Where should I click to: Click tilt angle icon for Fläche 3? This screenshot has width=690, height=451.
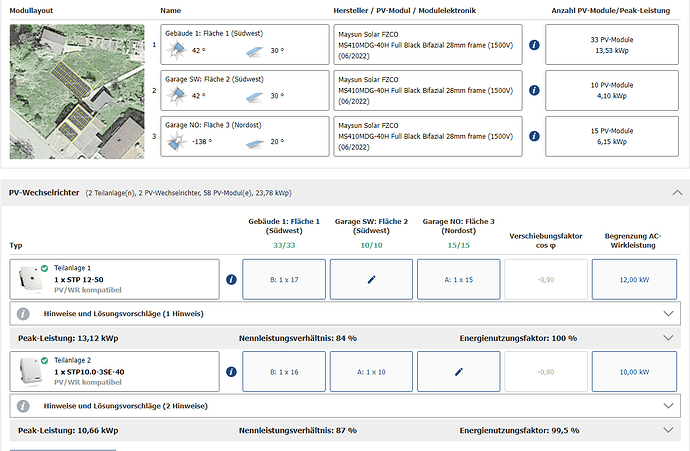[255, 143]
